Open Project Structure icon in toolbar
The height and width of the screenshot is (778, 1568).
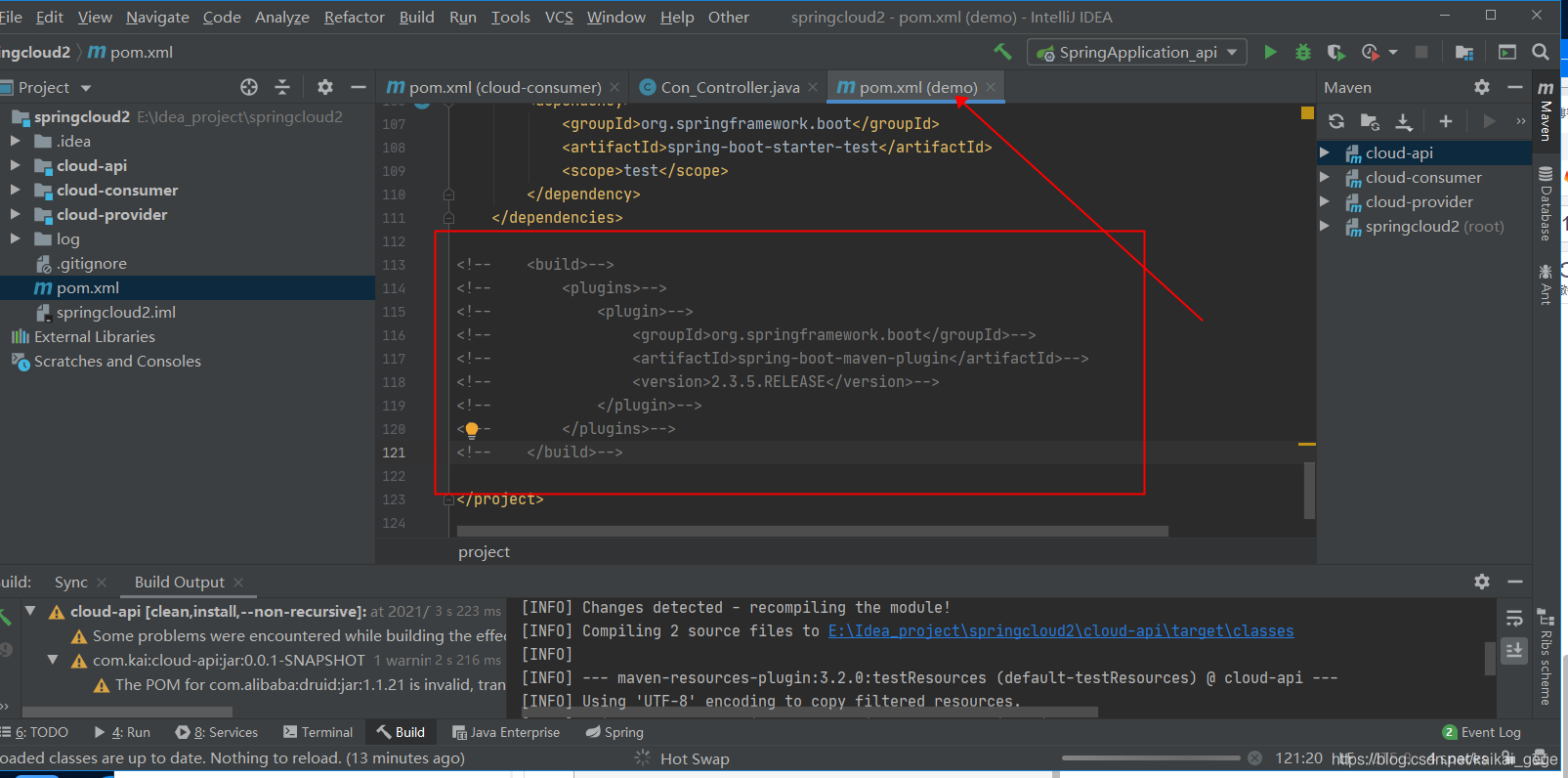[1463, 52]
